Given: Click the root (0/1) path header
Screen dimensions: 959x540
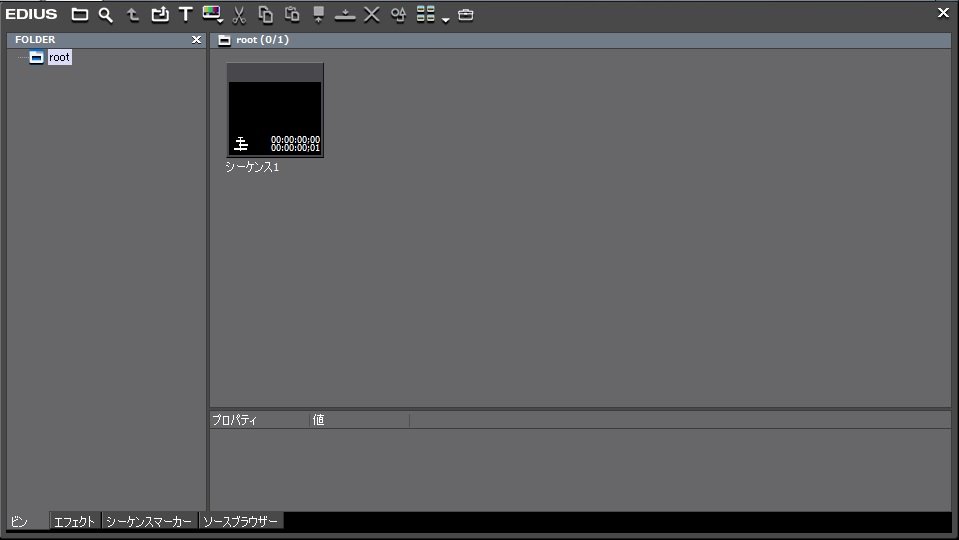Looking at the screenshot, I should click(262, 40).
